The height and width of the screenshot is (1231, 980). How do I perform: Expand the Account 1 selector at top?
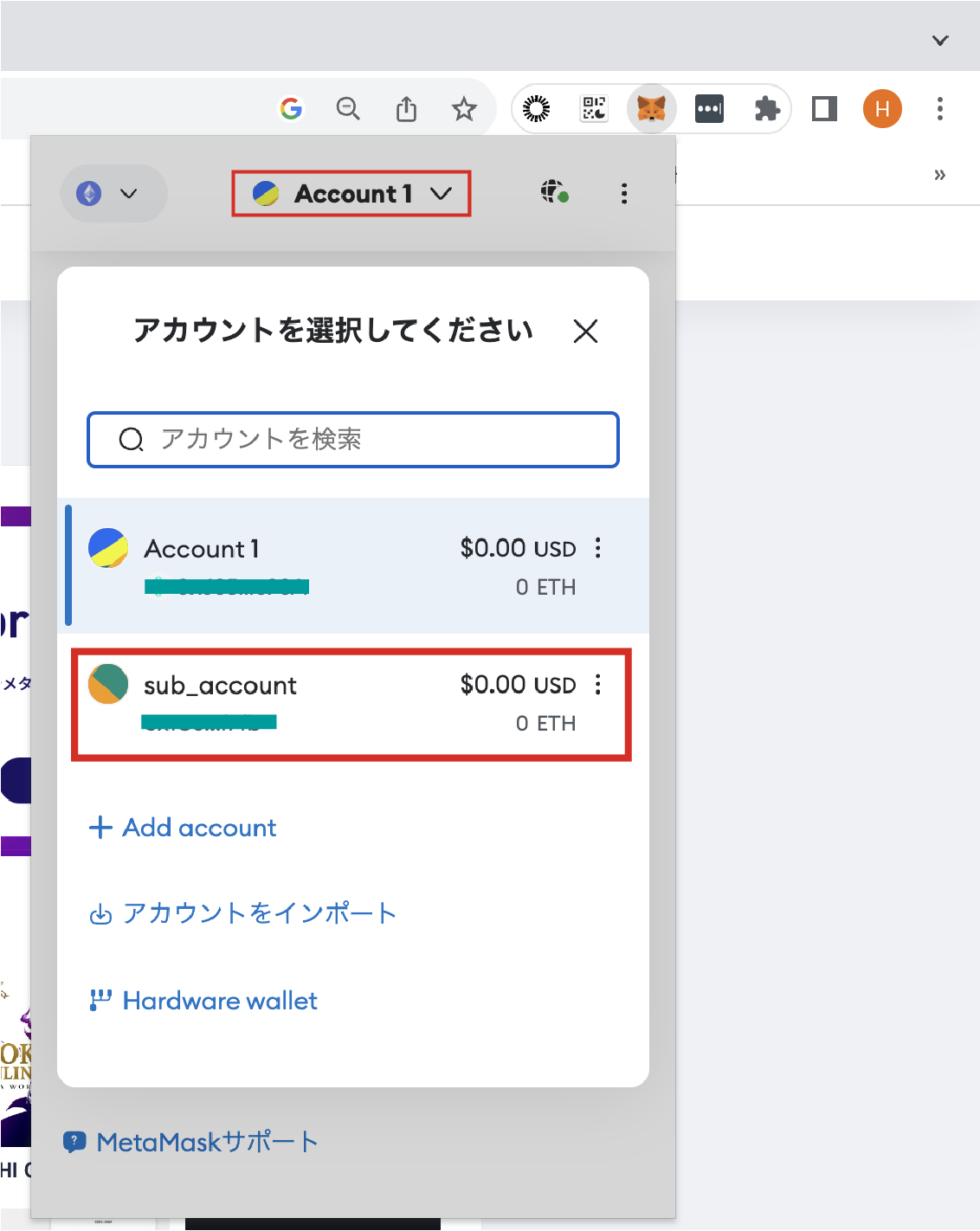point(351,194)
